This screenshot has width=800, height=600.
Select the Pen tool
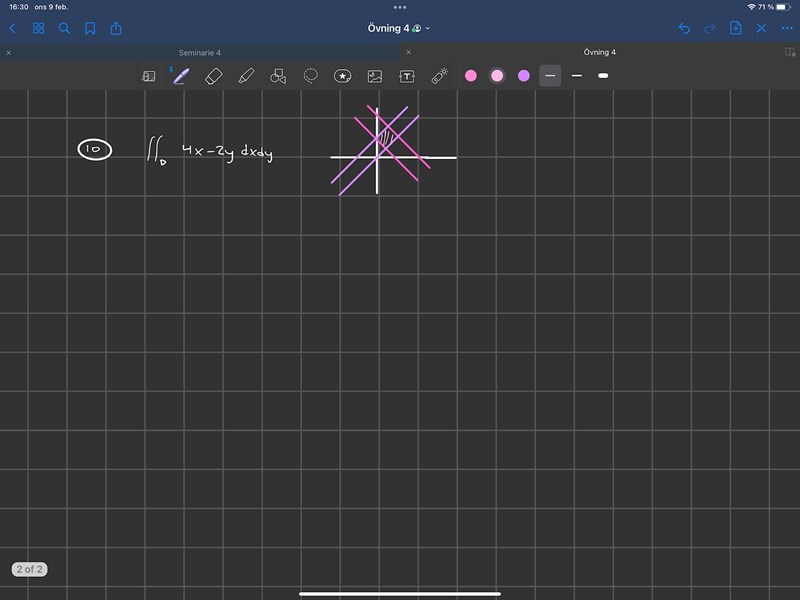point(180,76)
